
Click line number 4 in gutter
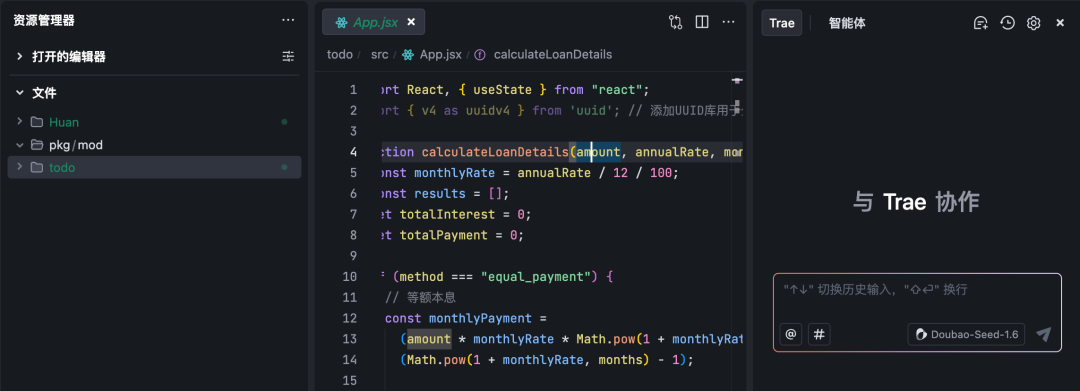[x=353, y=152]
